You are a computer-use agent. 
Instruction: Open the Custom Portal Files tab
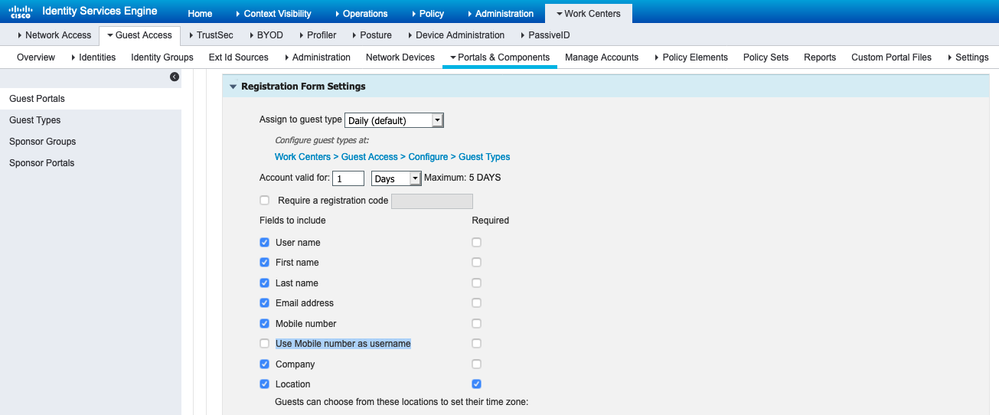click(x=891, y=57)
